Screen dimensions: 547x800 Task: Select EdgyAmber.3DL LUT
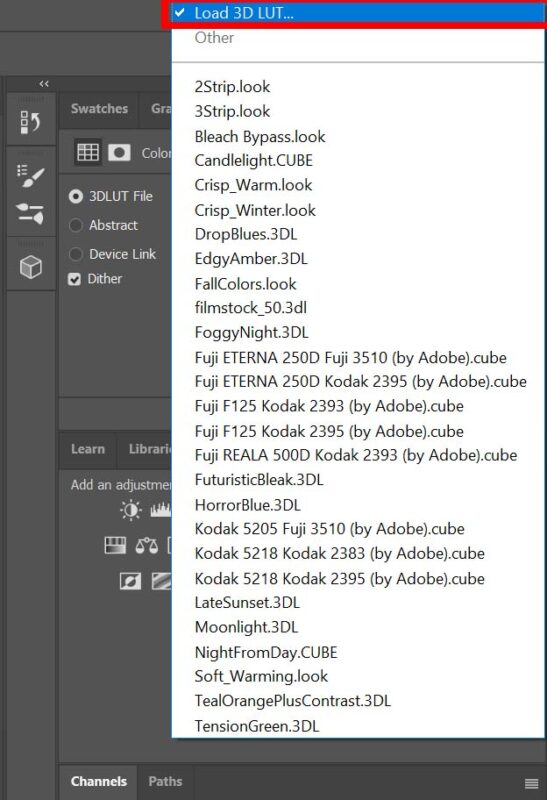click(358, 259)
